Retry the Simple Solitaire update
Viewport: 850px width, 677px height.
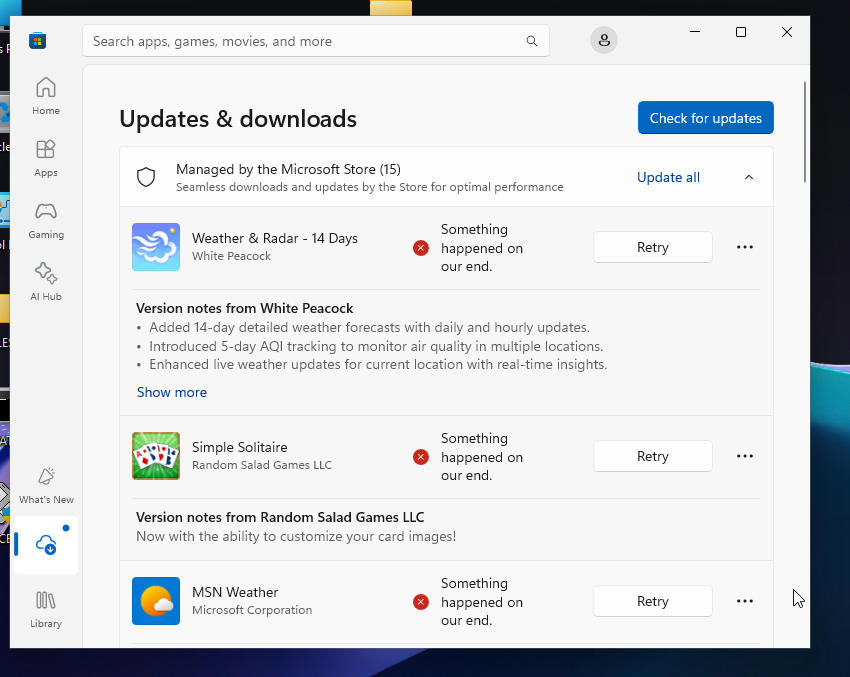pos(653,456)
